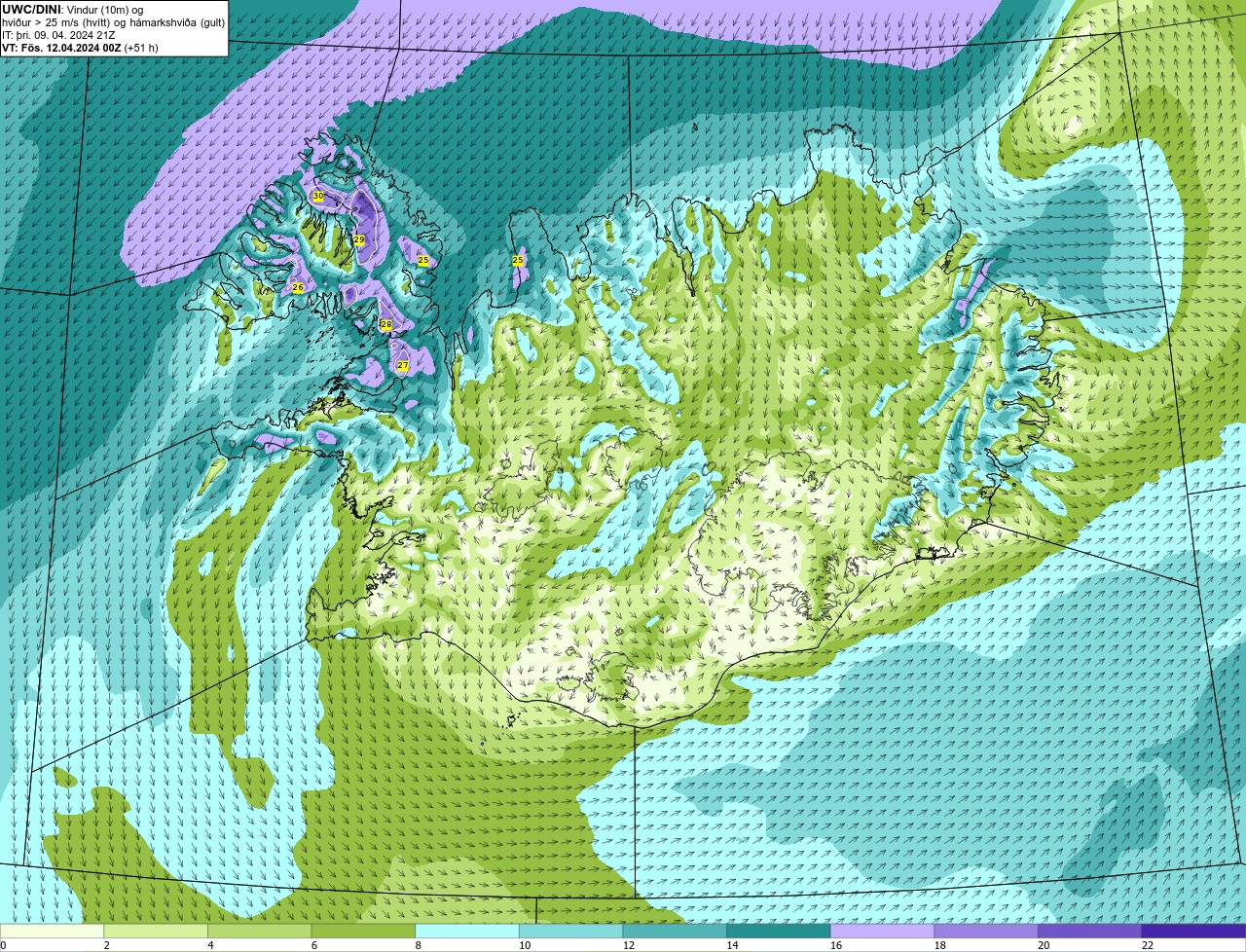Click the legend tick label 14
This screenshot has width=1246, height=952.
[x=732, y=945]
